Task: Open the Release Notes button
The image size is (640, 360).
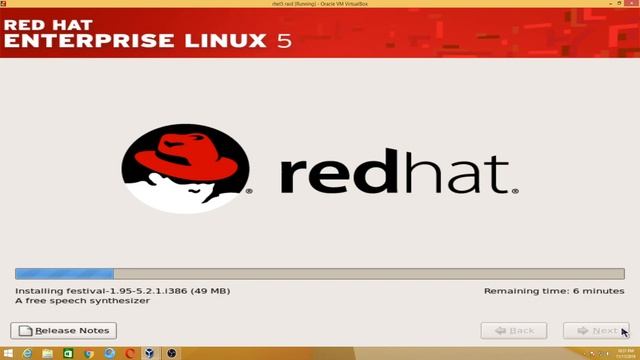Action: [64, 331]
